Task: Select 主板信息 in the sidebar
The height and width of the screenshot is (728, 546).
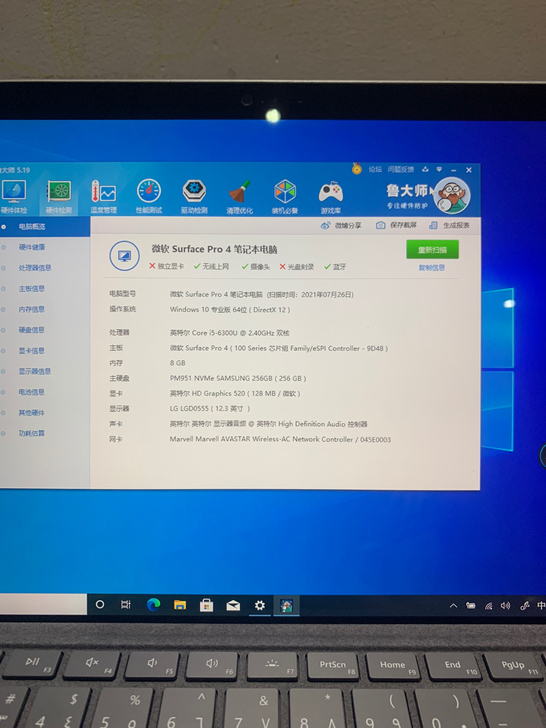Action: (32, 289)
